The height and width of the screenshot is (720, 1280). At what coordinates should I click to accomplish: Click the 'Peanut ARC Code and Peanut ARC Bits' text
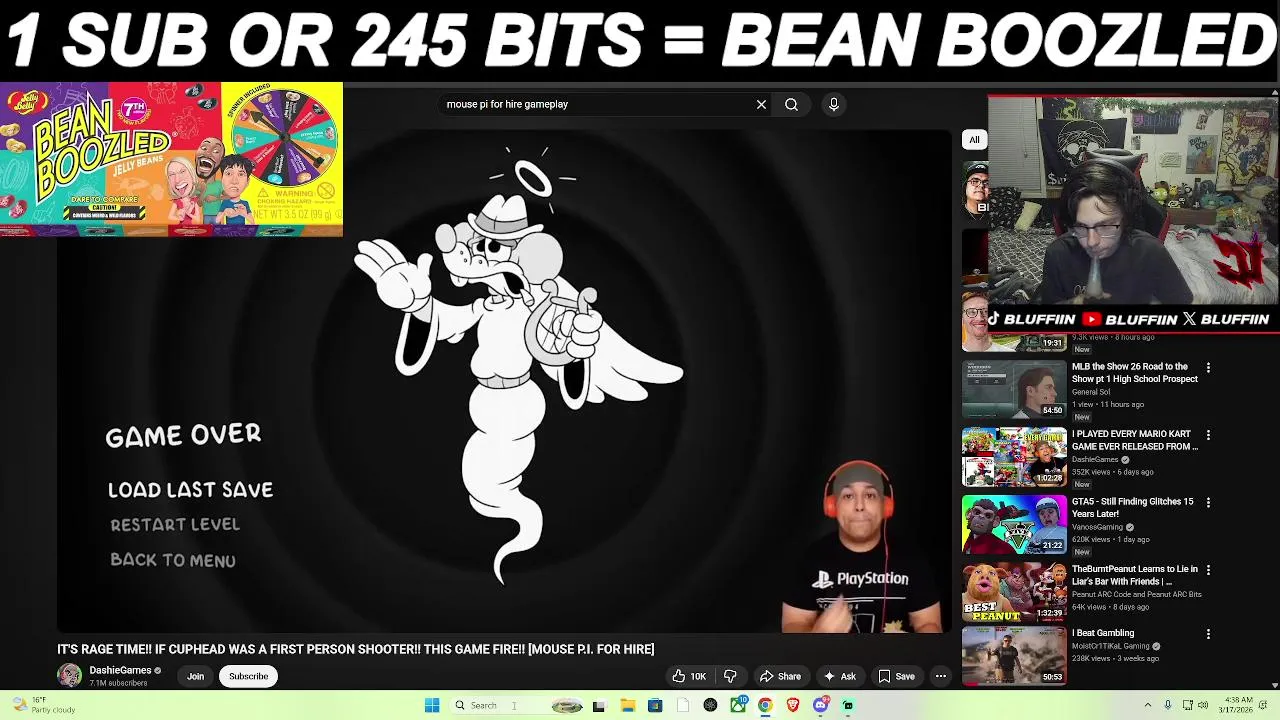pyautogui.click(x=1137, y=594)
